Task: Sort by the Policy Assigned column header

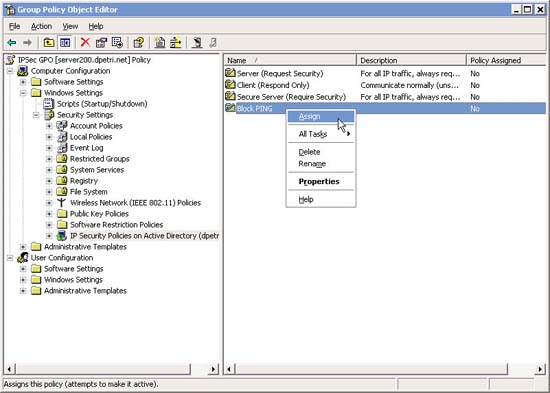Action: click(506, 60)
